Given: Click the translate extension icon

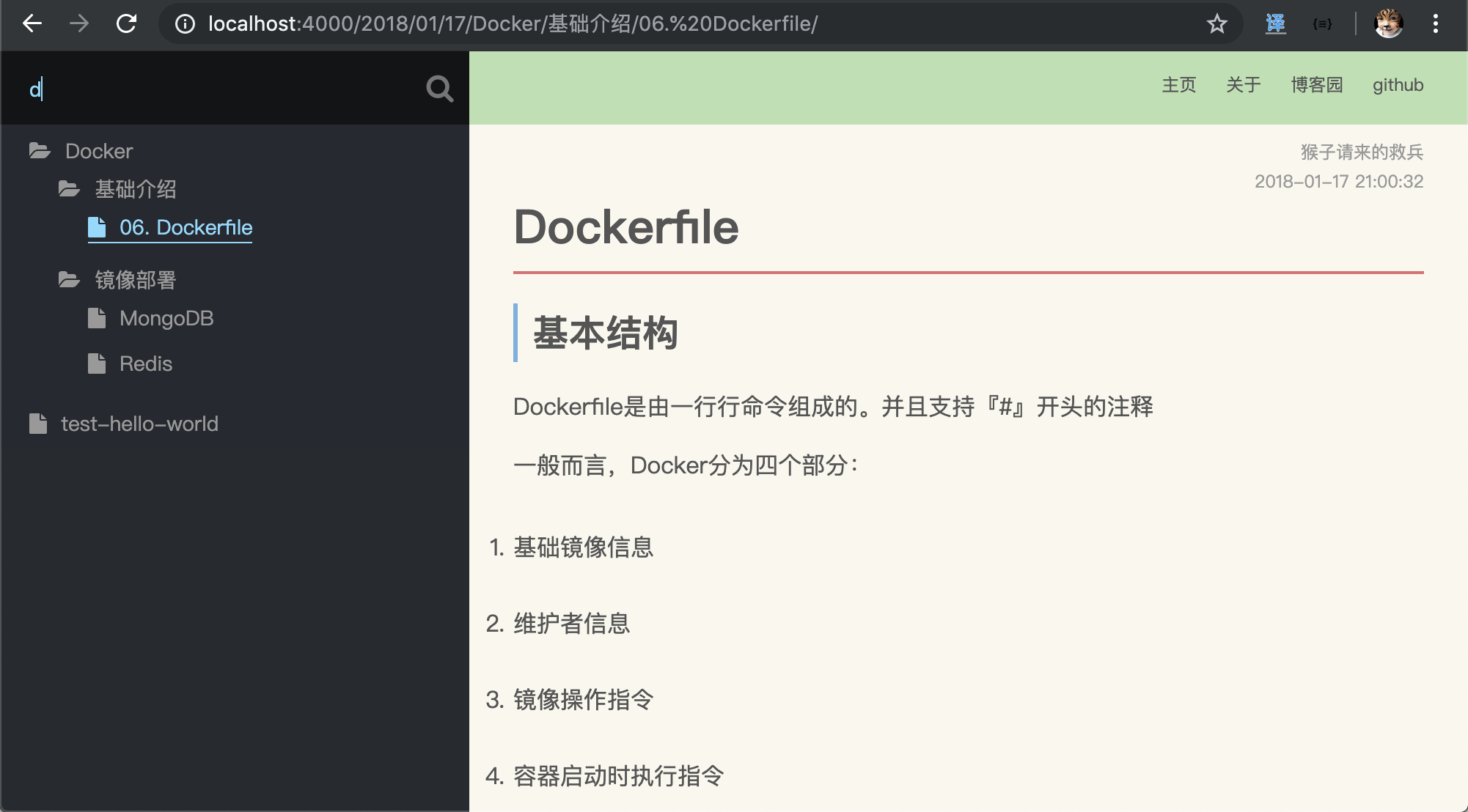Looking at the screenshot, I should (x=1276, y=23).
